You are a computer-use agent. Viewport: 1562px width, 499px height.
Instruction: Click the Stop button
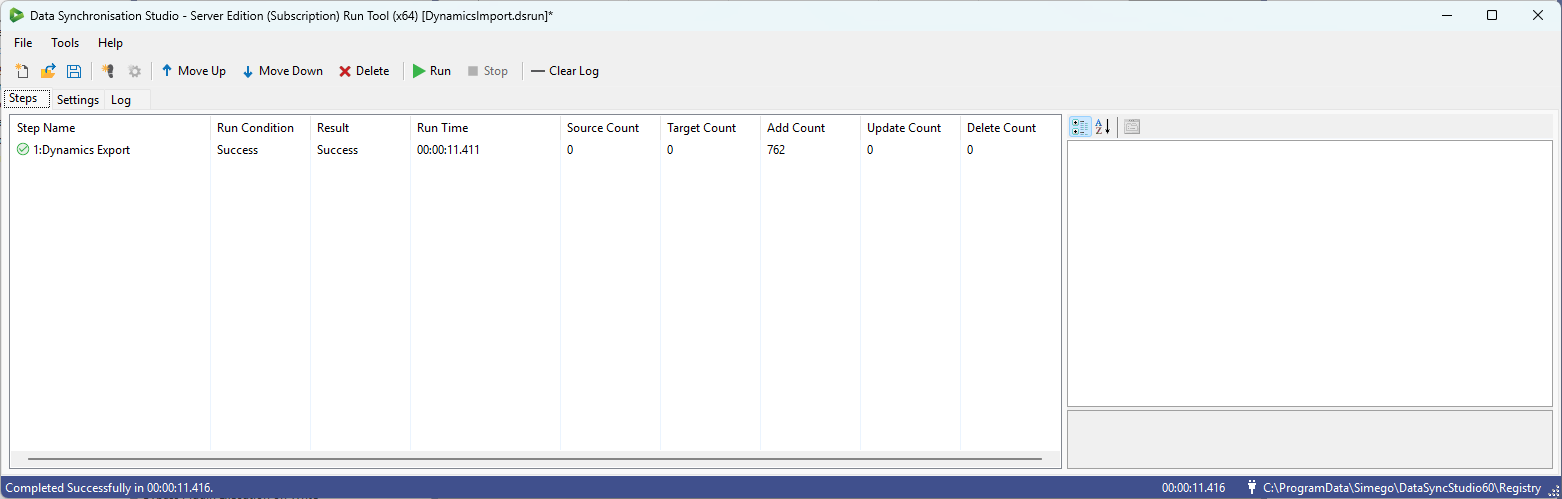(488, 71)
